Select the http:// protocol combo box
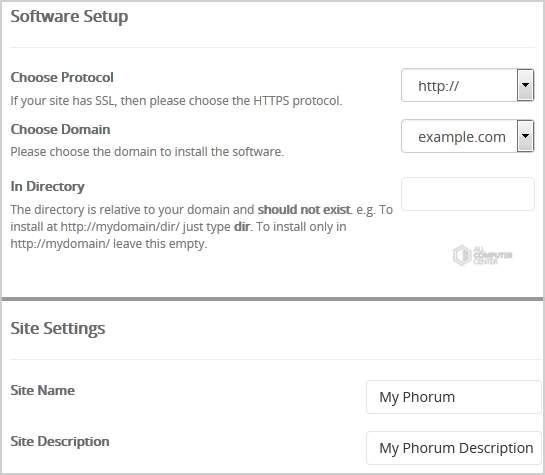The width and height of the screenshot is (545, 475). 467,85
